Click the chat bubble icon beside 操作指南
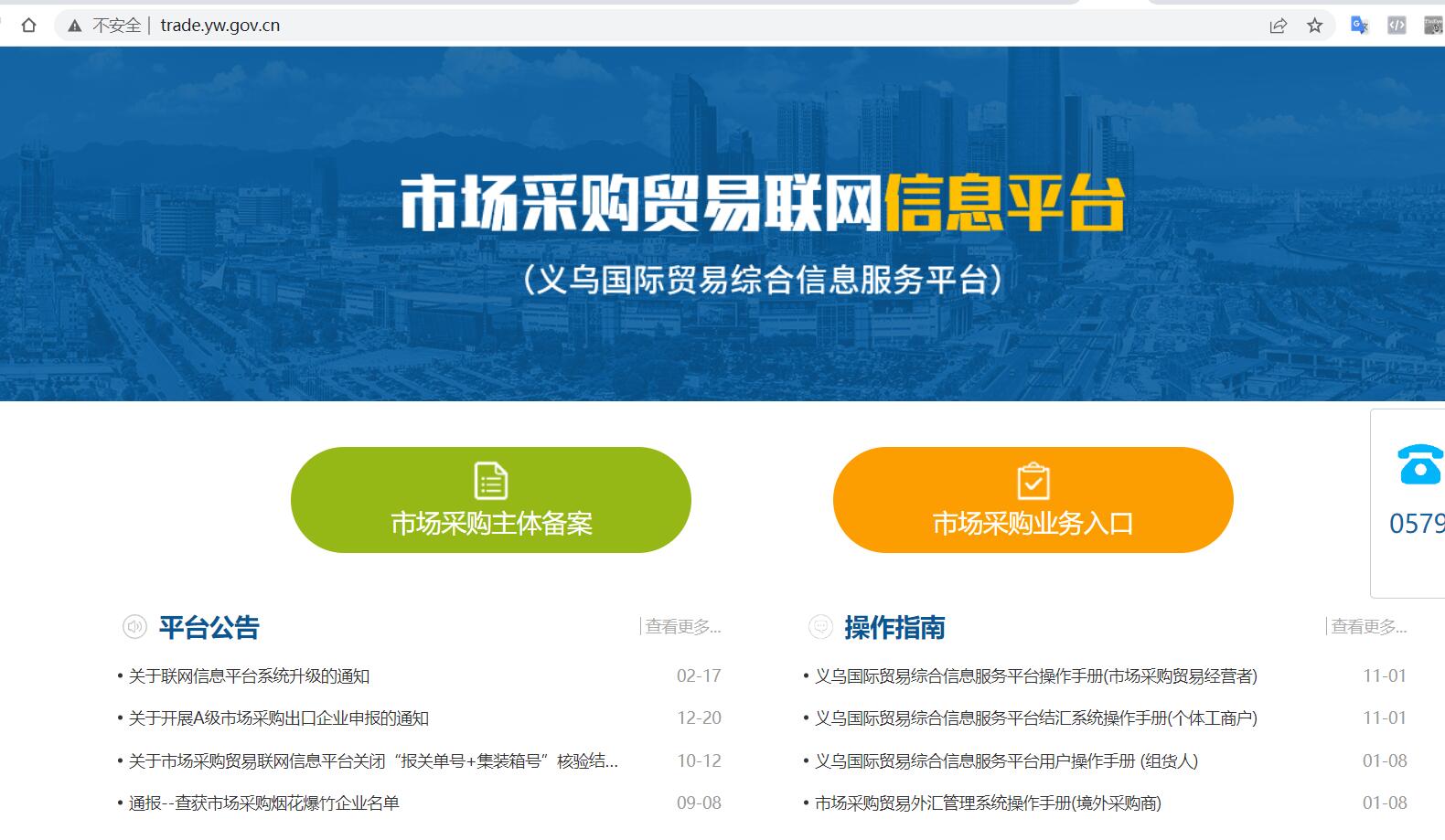Image resolution: width=1445 pixels, height=840 pixels. tap(820, 627)
